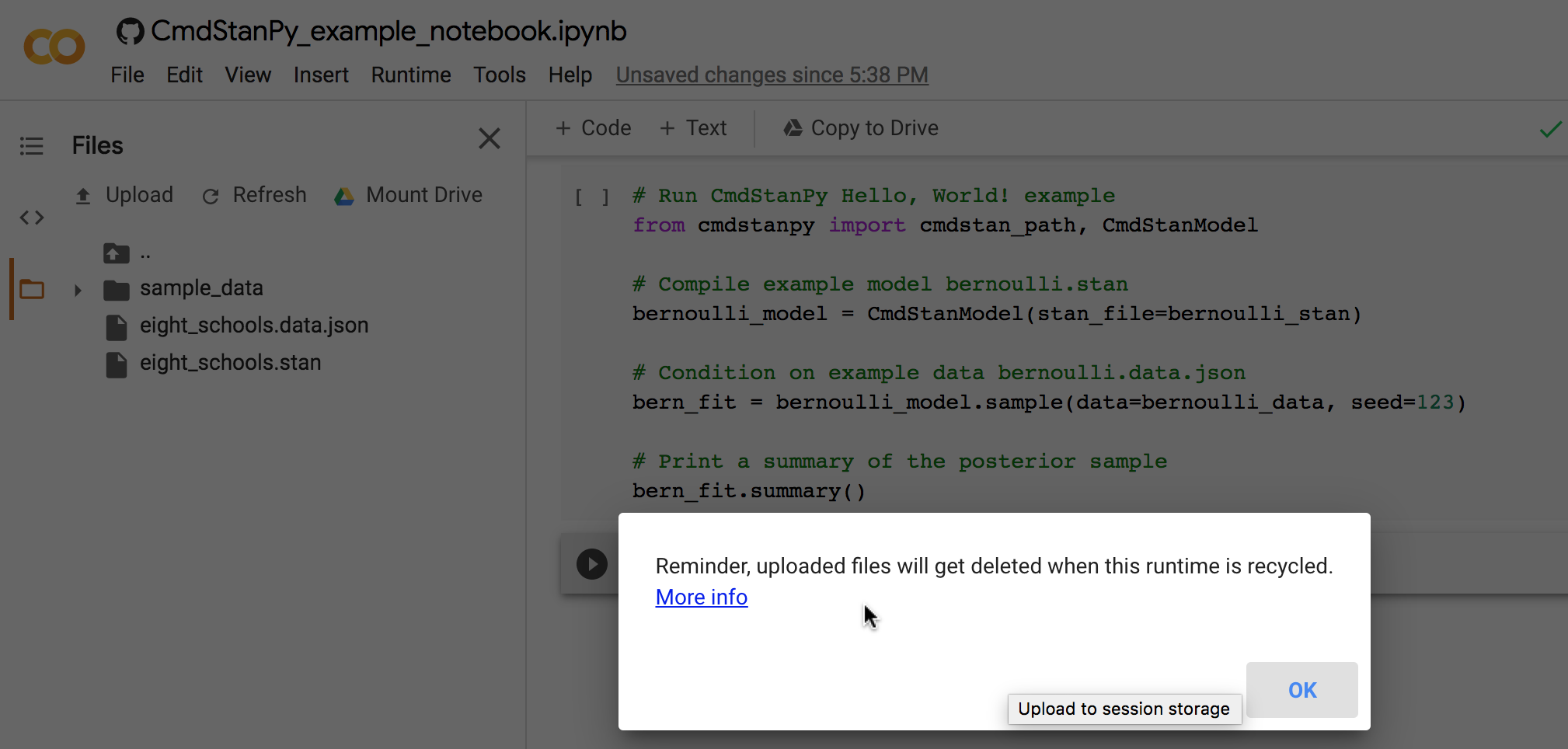Open the code snippets sidebar icon
This screenshot has height=749, width=1568.
pyautogui.click(x=31, y=218)
